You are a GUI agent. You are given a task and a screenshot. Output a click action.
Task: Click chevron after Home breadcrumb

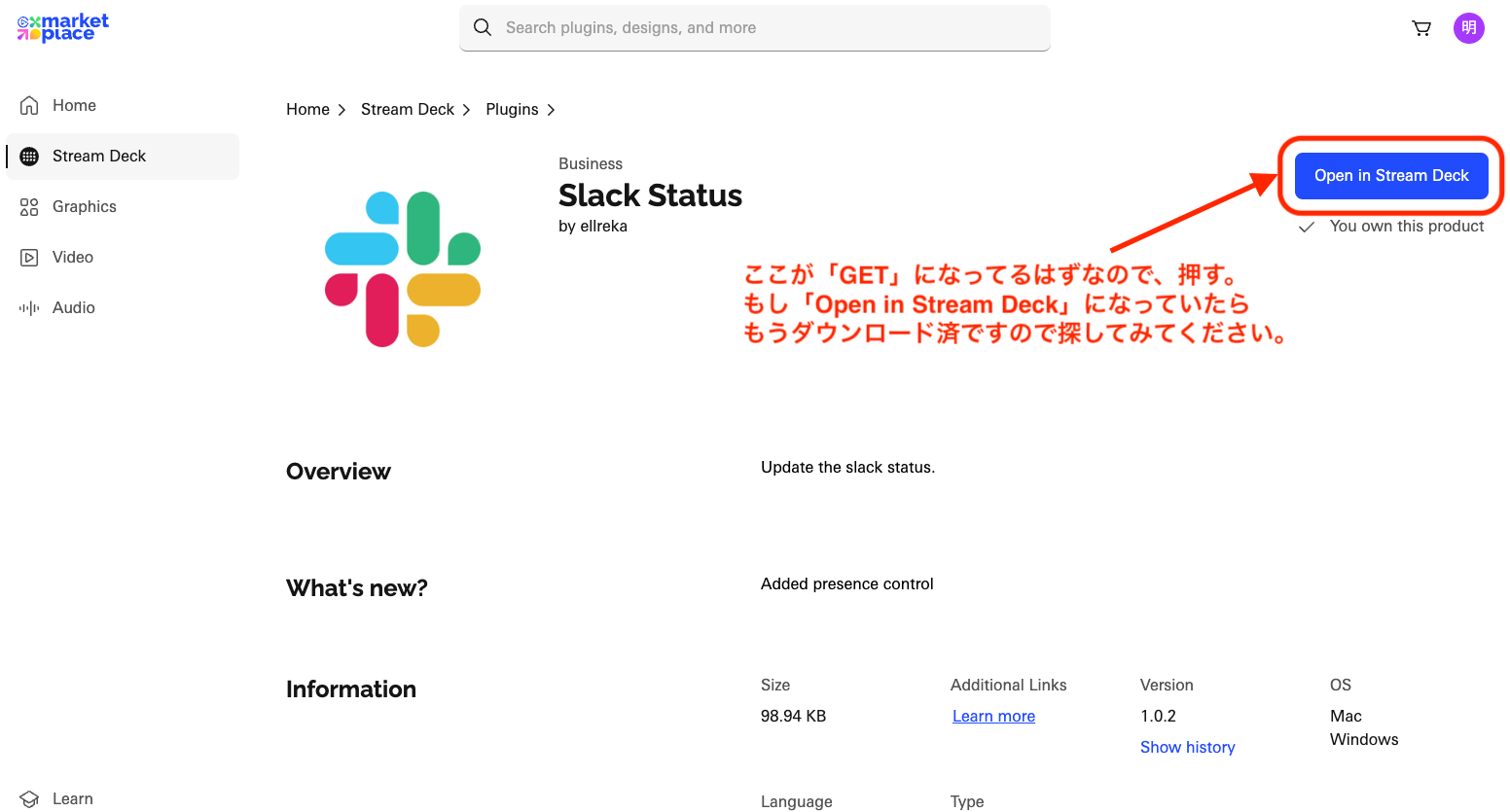click(342, 110)
